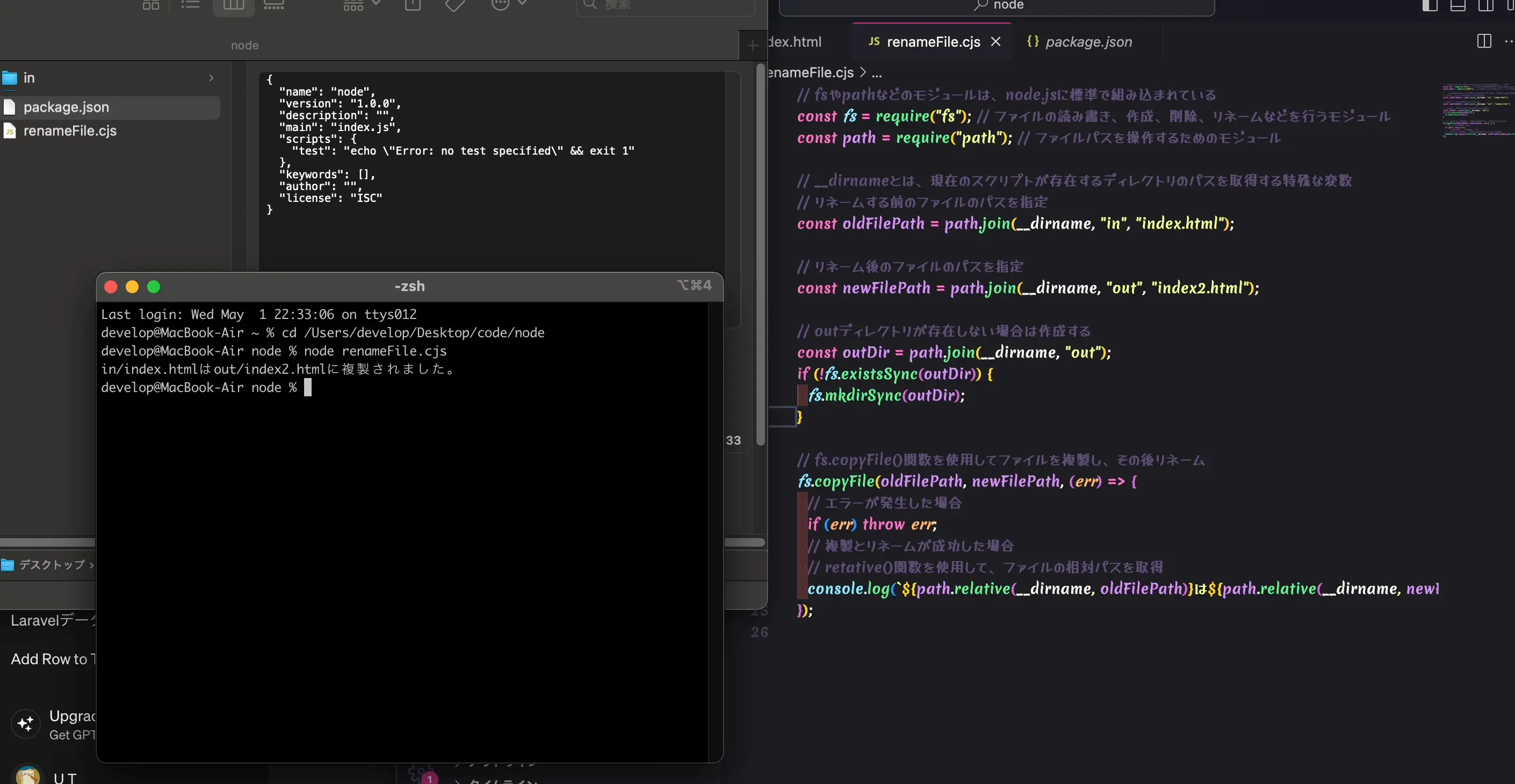Select the renameFile.cjs editor tab
The height and width of the screenshot is (784, 1515).
point(933,42)
